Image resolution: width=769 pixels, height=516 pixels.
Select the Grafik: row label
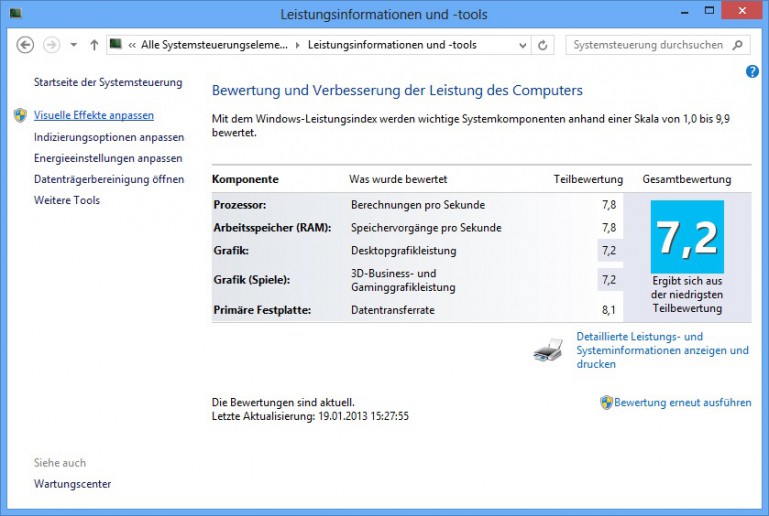(231, 251)
